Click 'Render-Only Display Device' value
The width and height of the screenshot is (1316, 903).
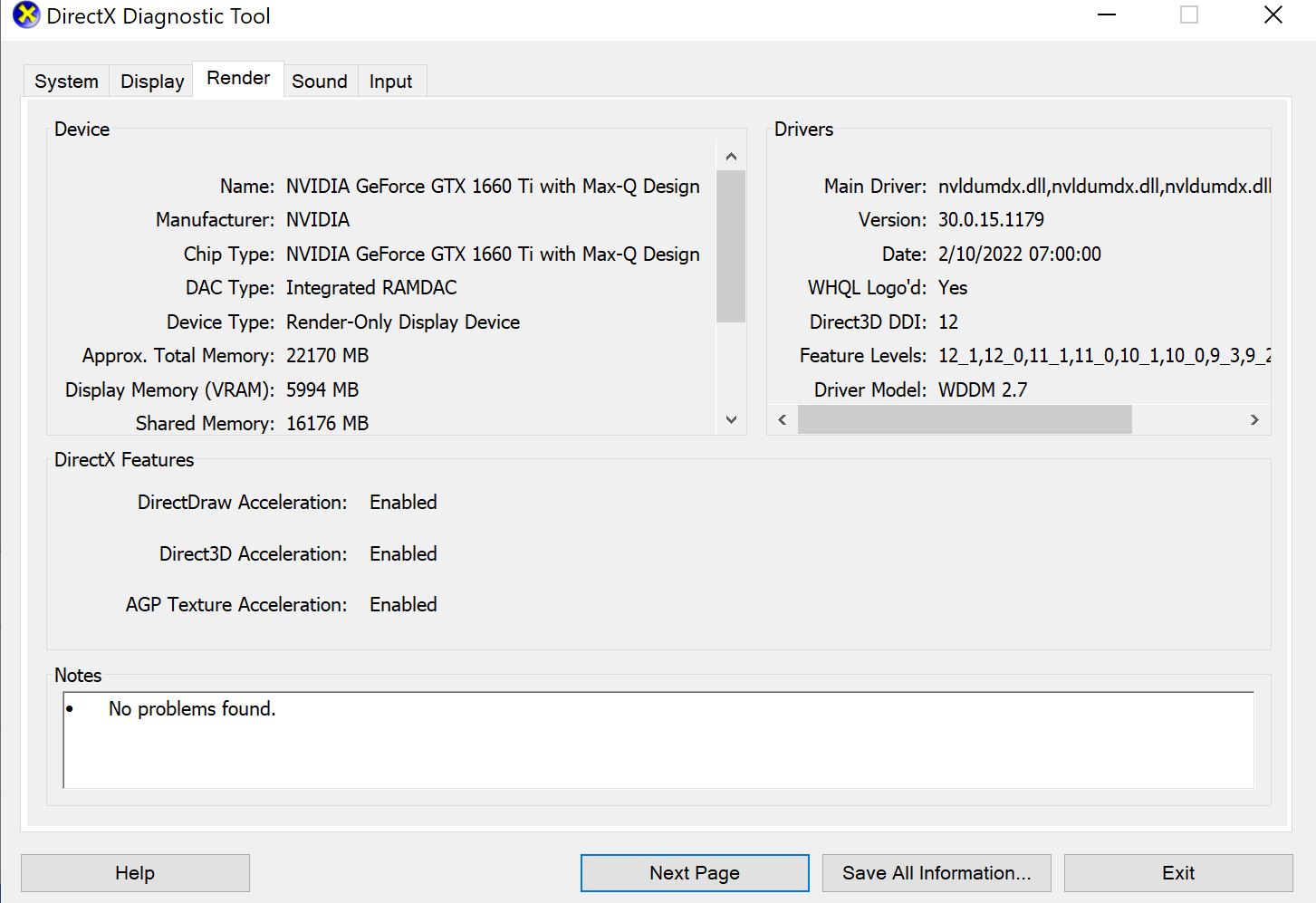coord(403,322)
